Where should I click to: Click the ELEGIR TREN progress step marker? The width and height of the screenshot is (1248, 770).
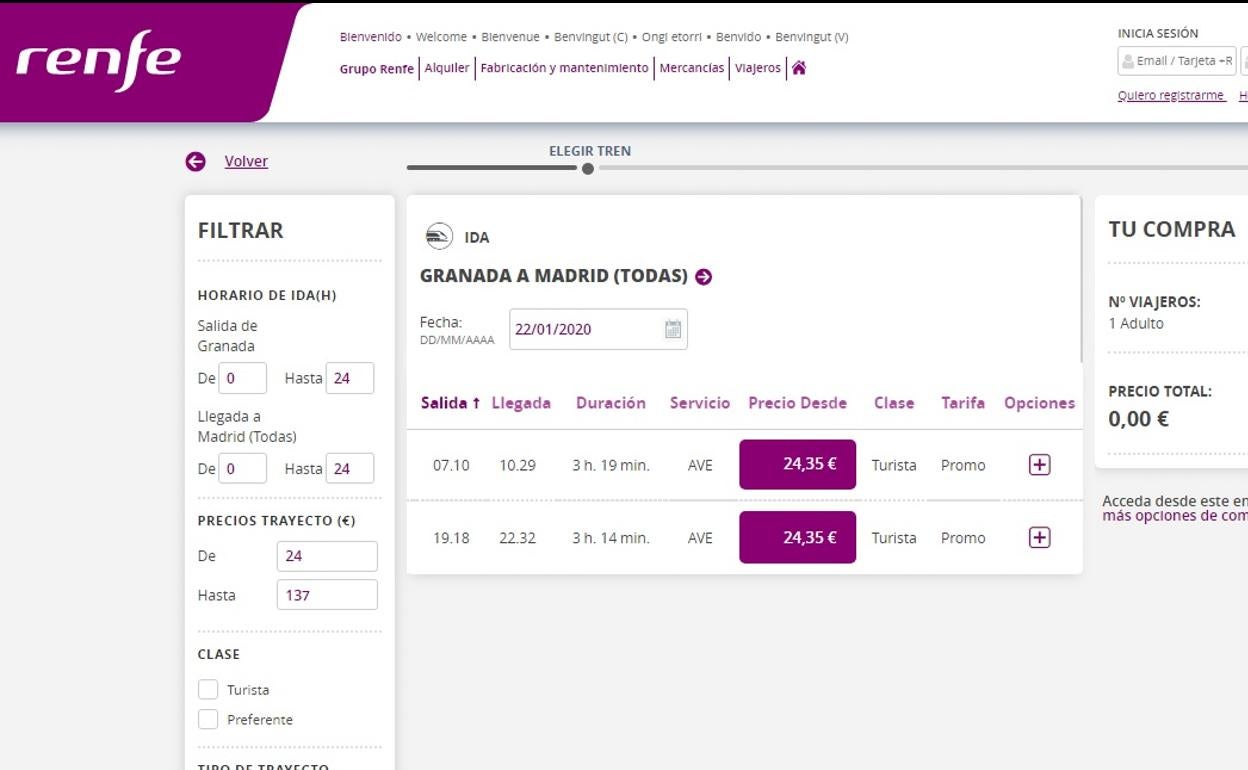coord(588,169)
